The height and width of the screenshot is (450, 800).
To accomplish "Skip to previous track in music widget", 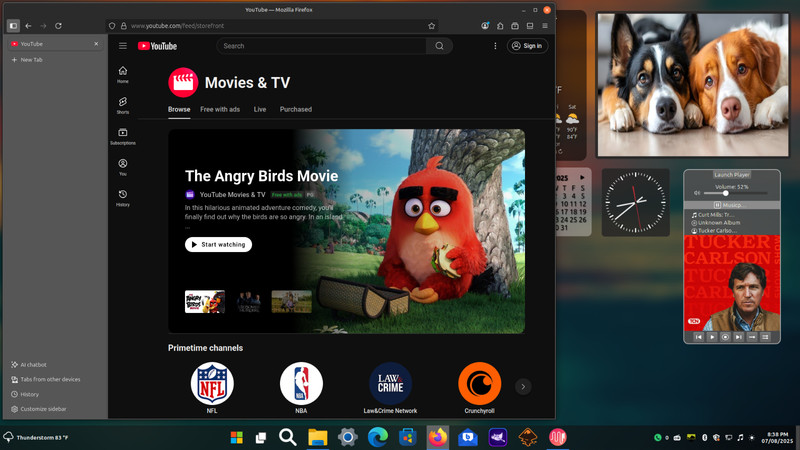I will pyautogui.click(x=698, y=337).
